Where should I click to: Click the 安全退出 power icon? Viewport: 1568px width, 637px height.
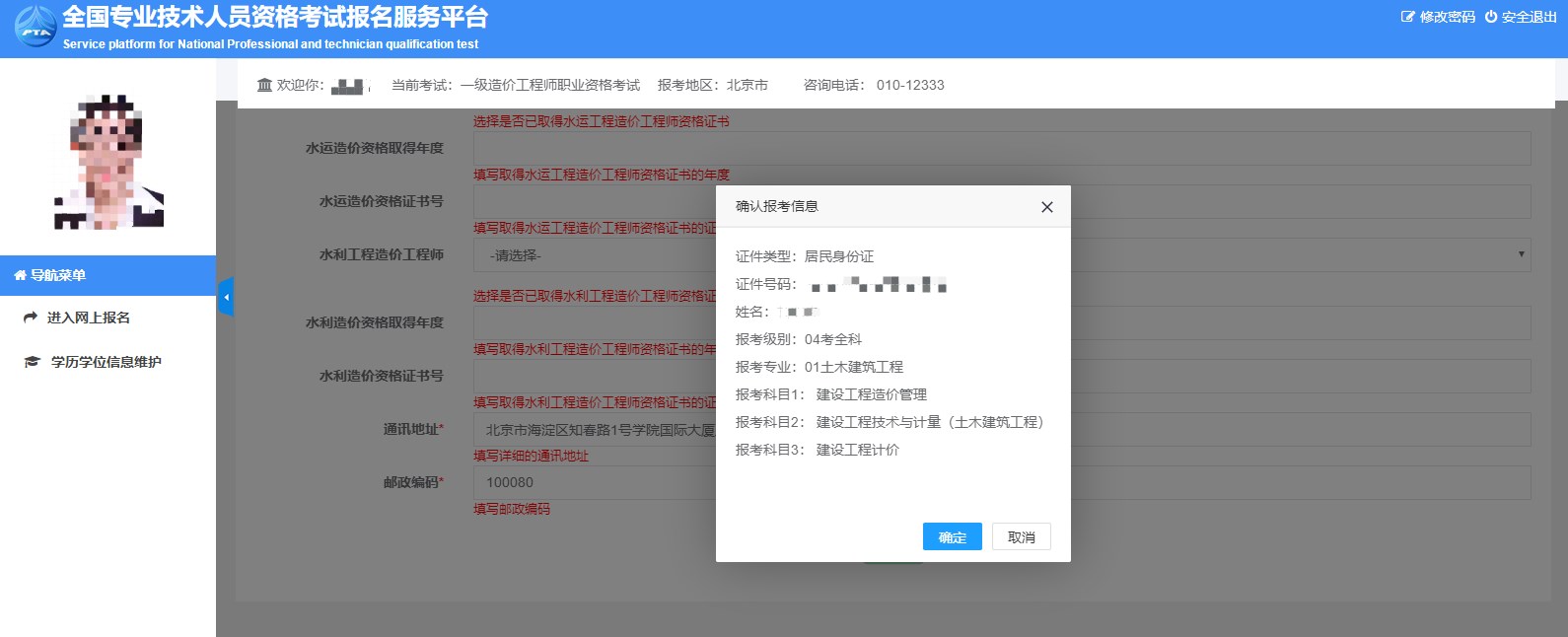1490,17
